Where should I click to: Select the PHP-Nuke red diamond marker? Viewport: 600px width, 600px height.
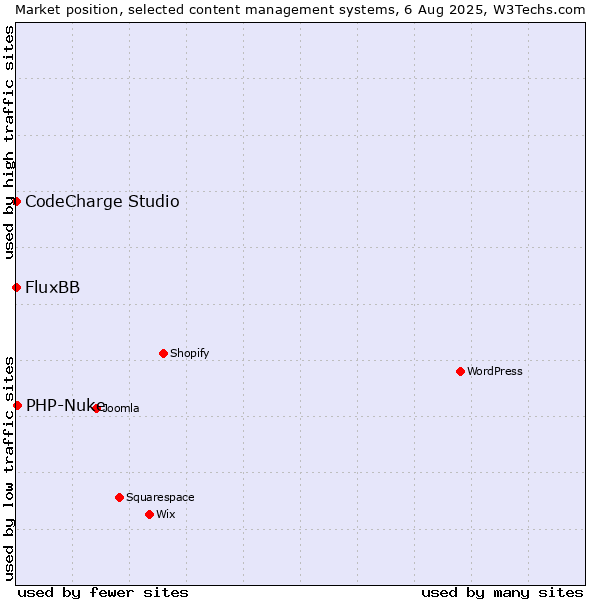tap(17, 405)
